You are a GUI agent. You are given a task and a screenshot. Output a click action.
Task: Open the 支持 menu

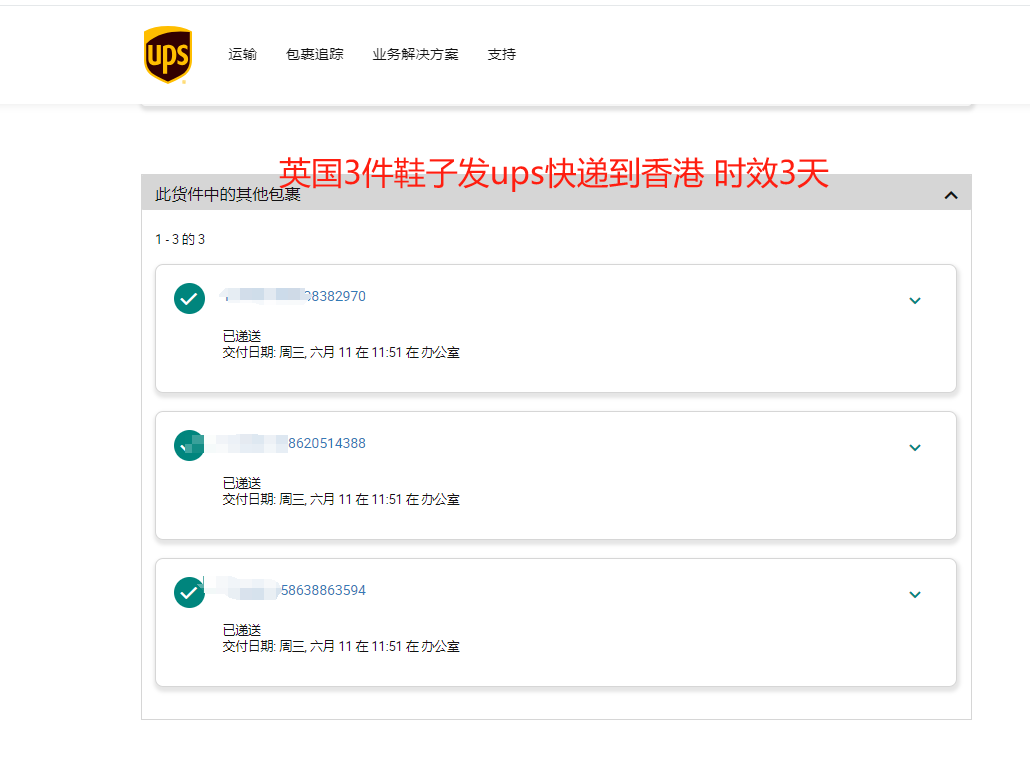coord(501,55)
